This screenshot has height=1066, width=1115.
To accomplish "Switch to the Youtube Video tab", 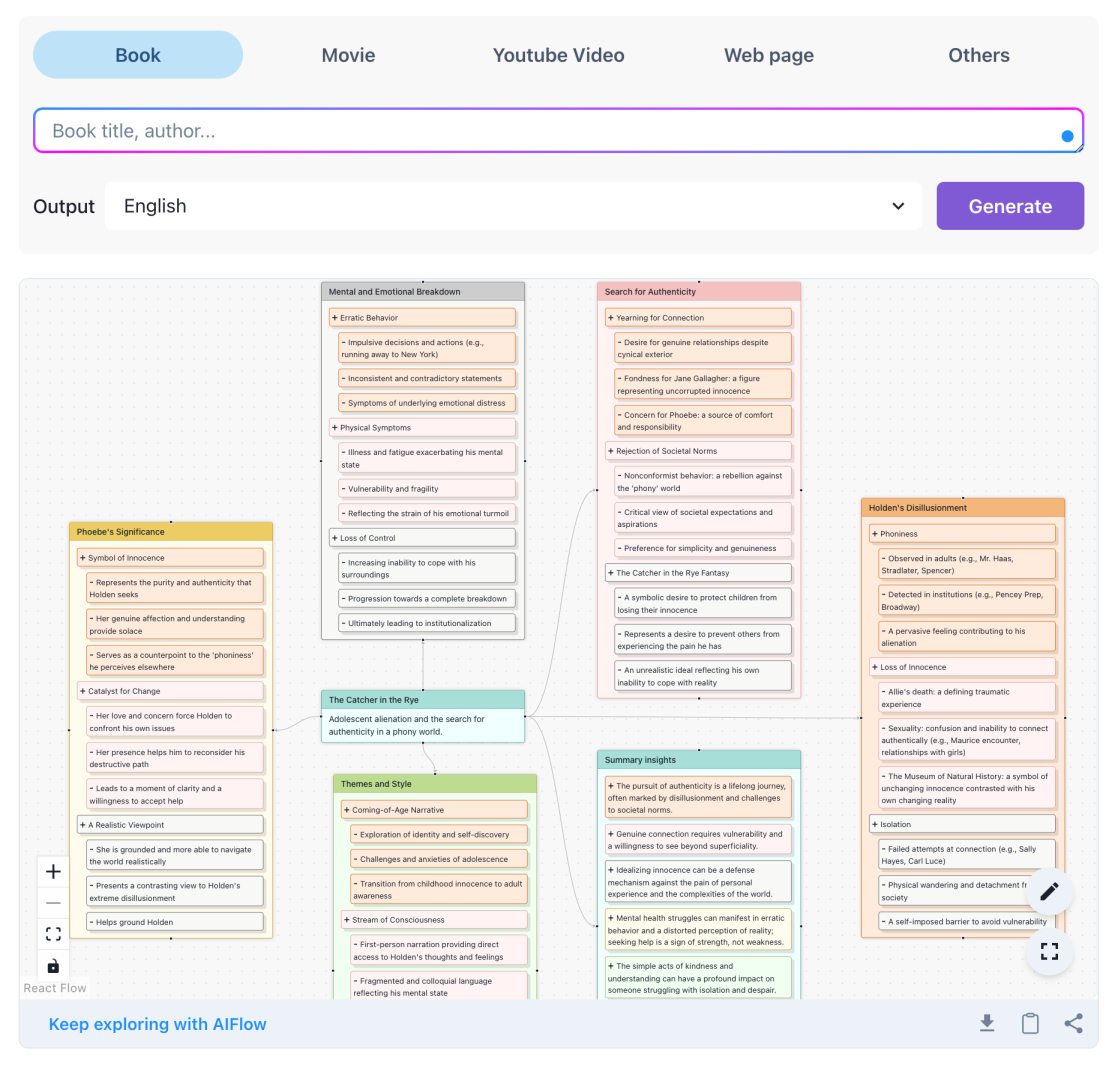I will (x=558, y=55).
